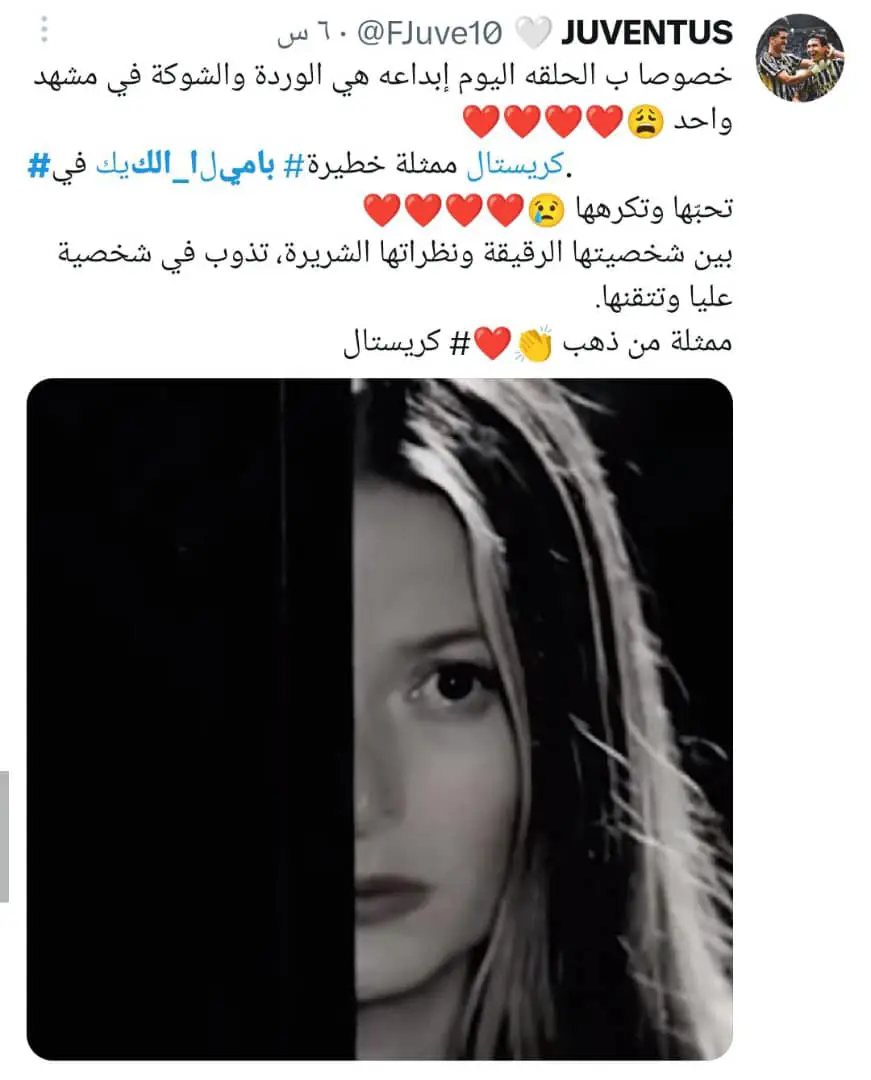Click the JUVENTUS display name
Viewport: 871px width, 1080px height.
tap(647, 32)
